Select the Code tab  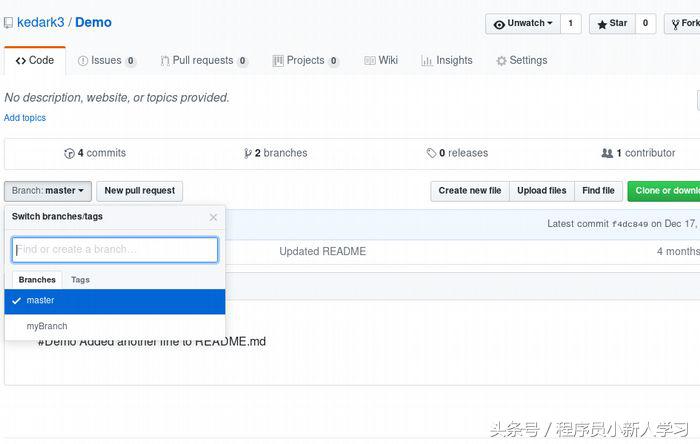pyautogui.click(x=35, y=60)
